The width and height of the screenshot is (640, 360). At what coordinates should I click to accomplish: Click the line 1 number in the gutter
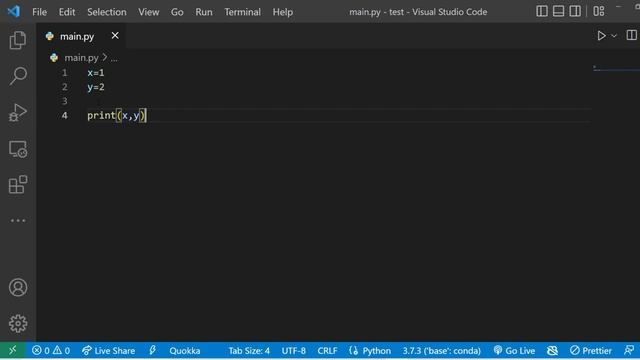tap(64, 73)
